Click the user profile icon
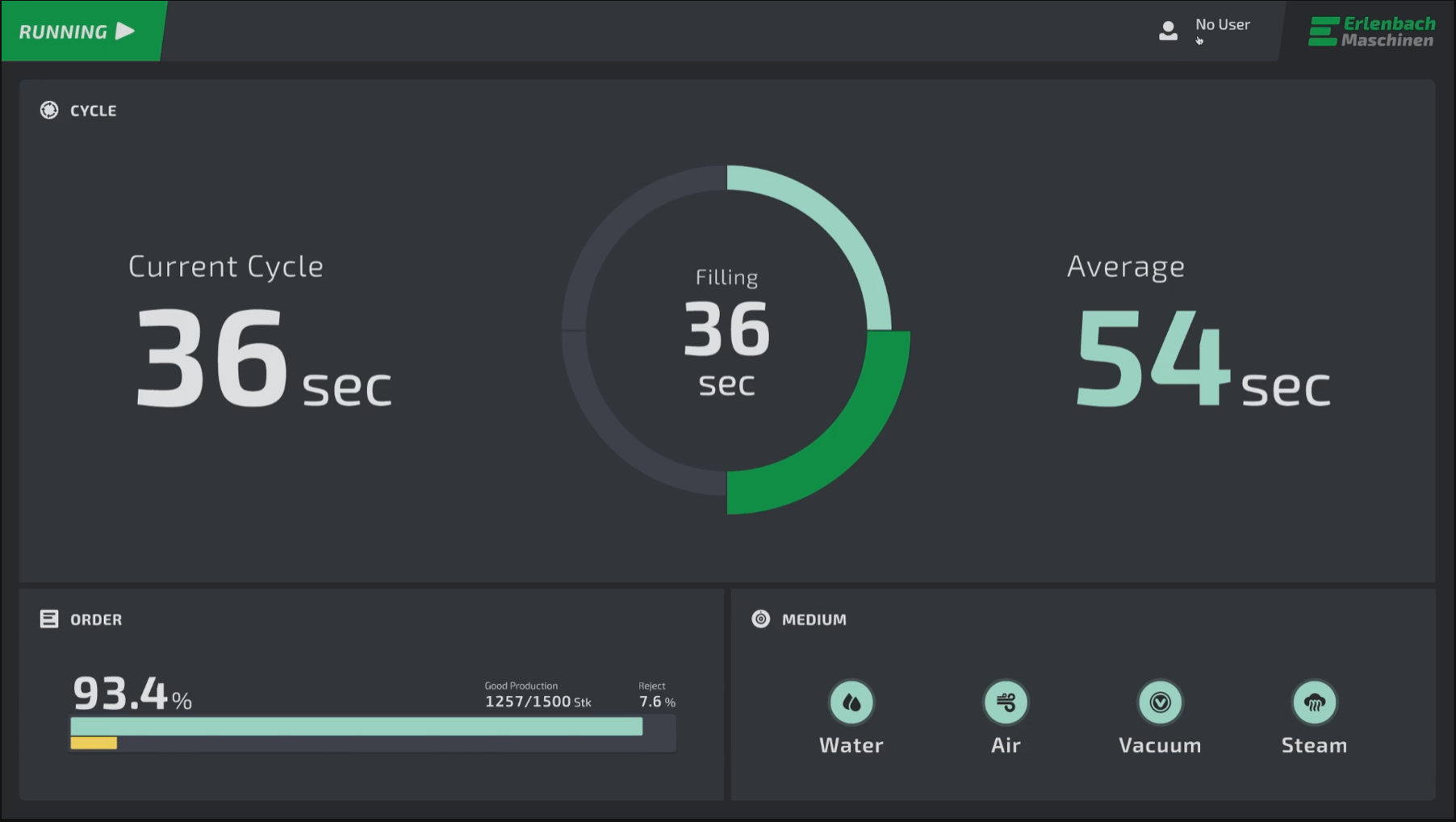Viewport: 1456px width, 822px height. point(1168,31)
